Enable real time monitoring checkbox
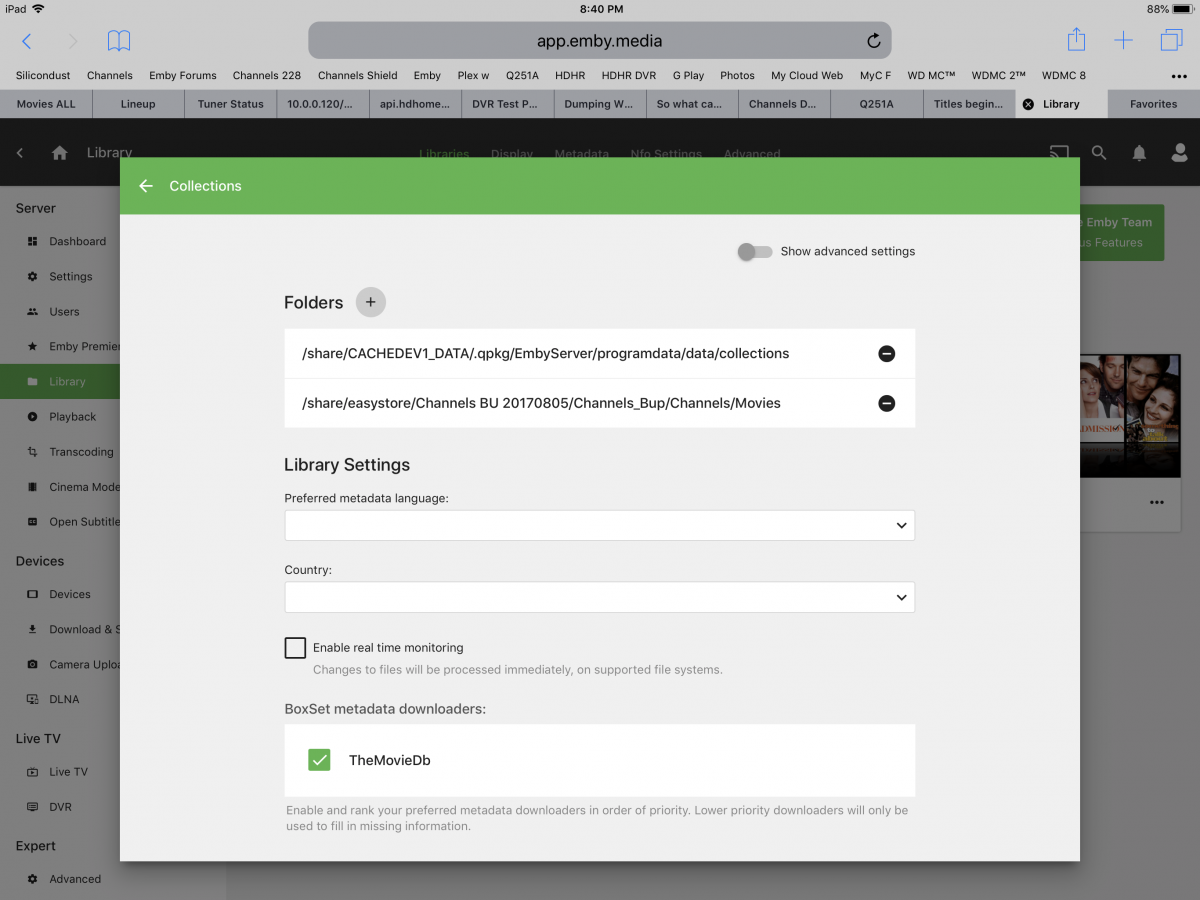 pyautogui.click(x=295, y=648)
